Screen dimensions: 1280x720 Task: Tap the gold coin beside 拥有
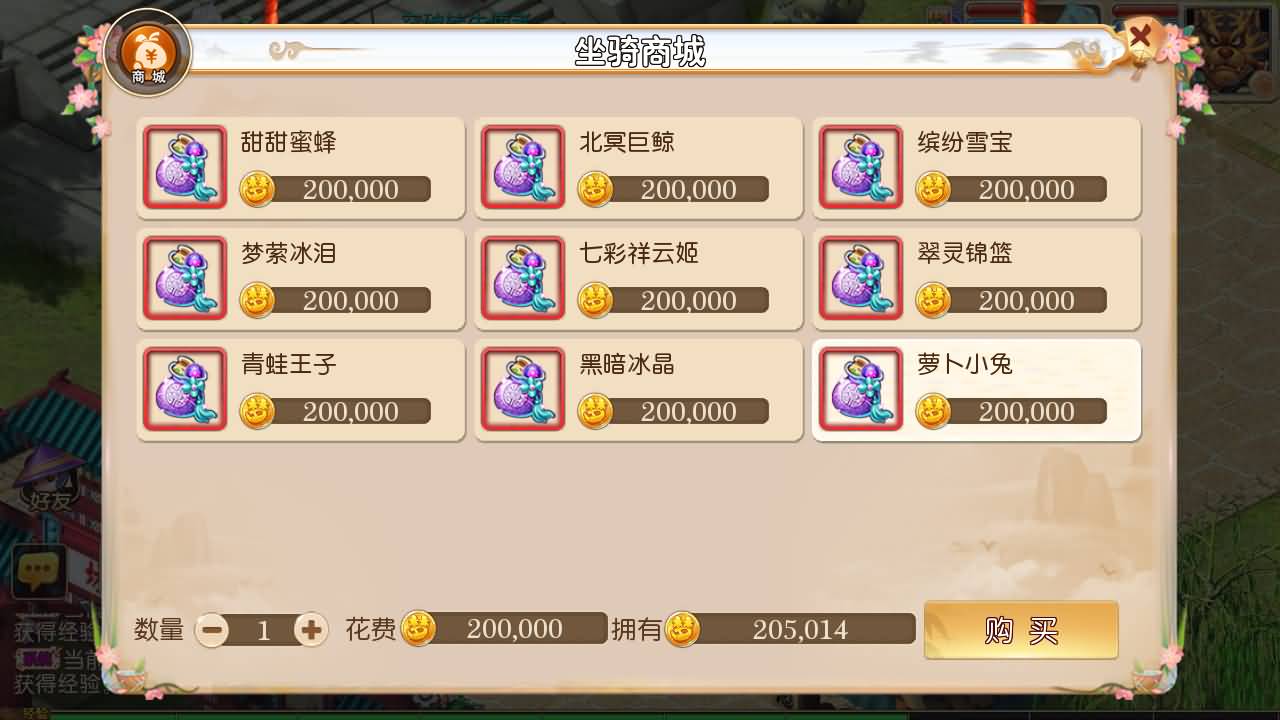683,629
